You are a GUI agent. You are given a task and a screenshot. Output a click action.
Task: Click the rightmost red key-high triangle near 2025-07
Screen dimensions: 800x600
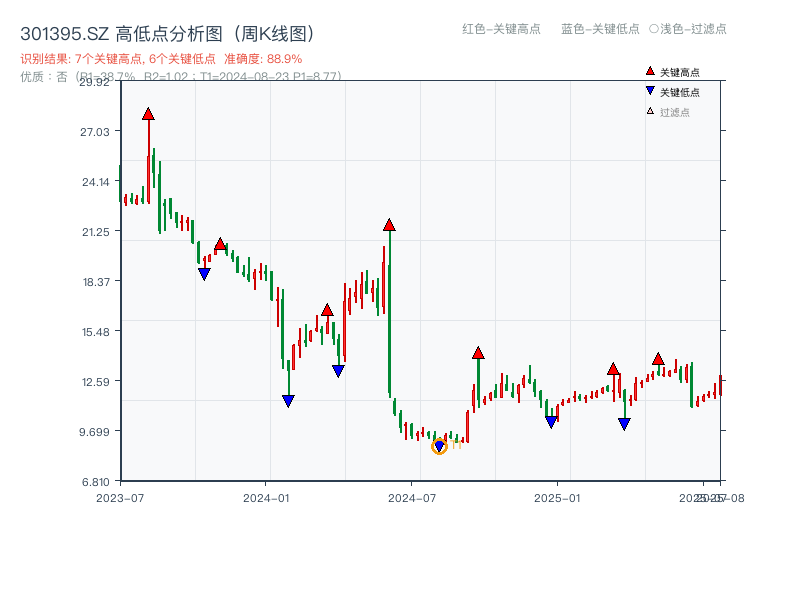(x=659, y=357)
